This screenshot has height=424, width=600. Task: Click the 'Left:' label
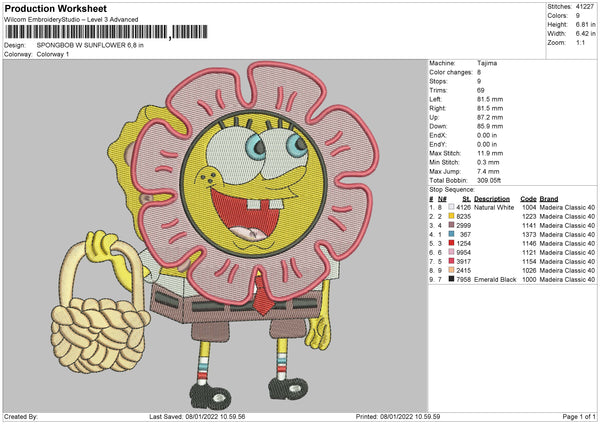435,99
